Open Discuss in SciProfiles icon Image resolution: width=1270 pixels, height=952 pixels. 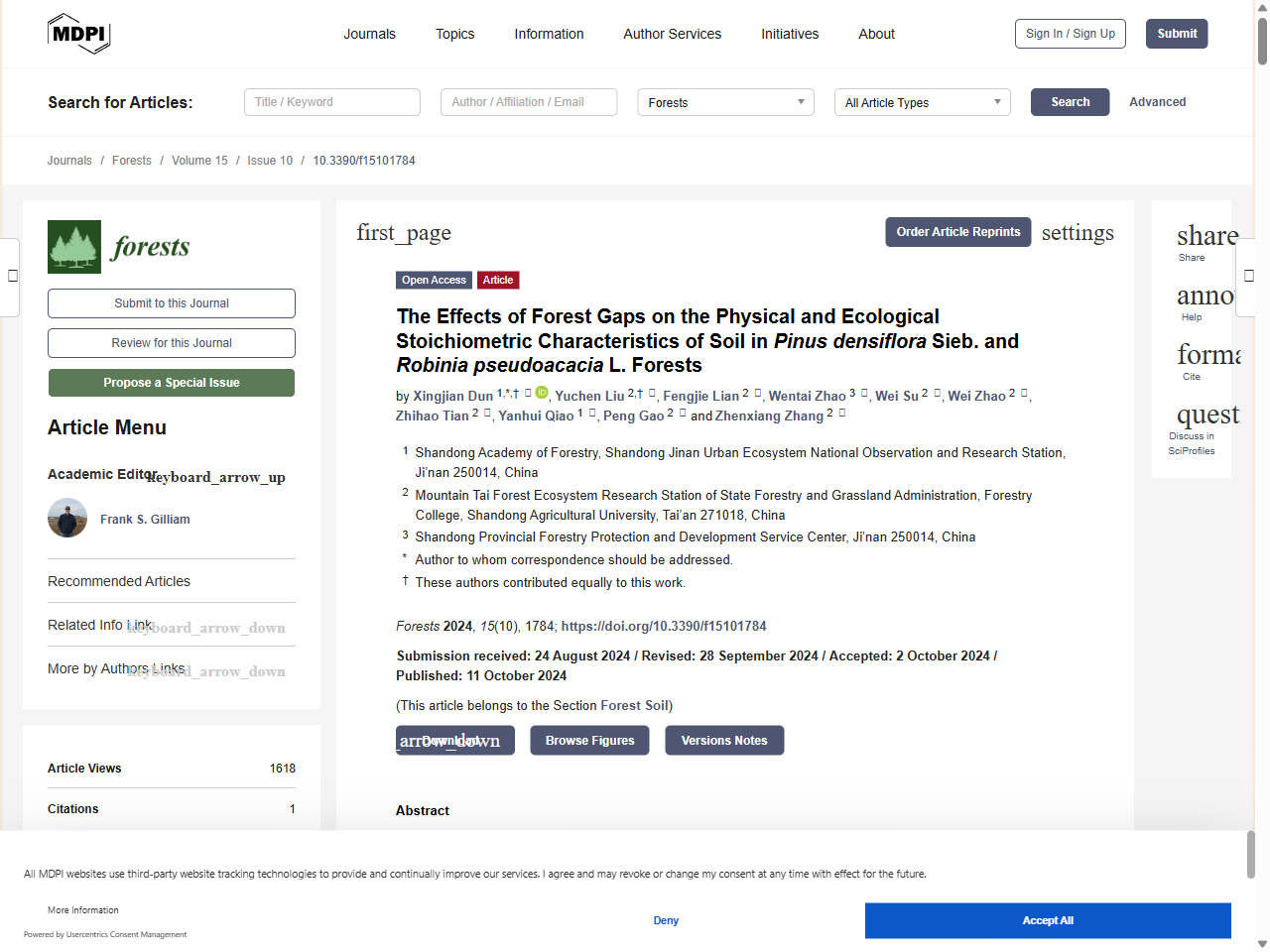click(x=1206, y=415)
